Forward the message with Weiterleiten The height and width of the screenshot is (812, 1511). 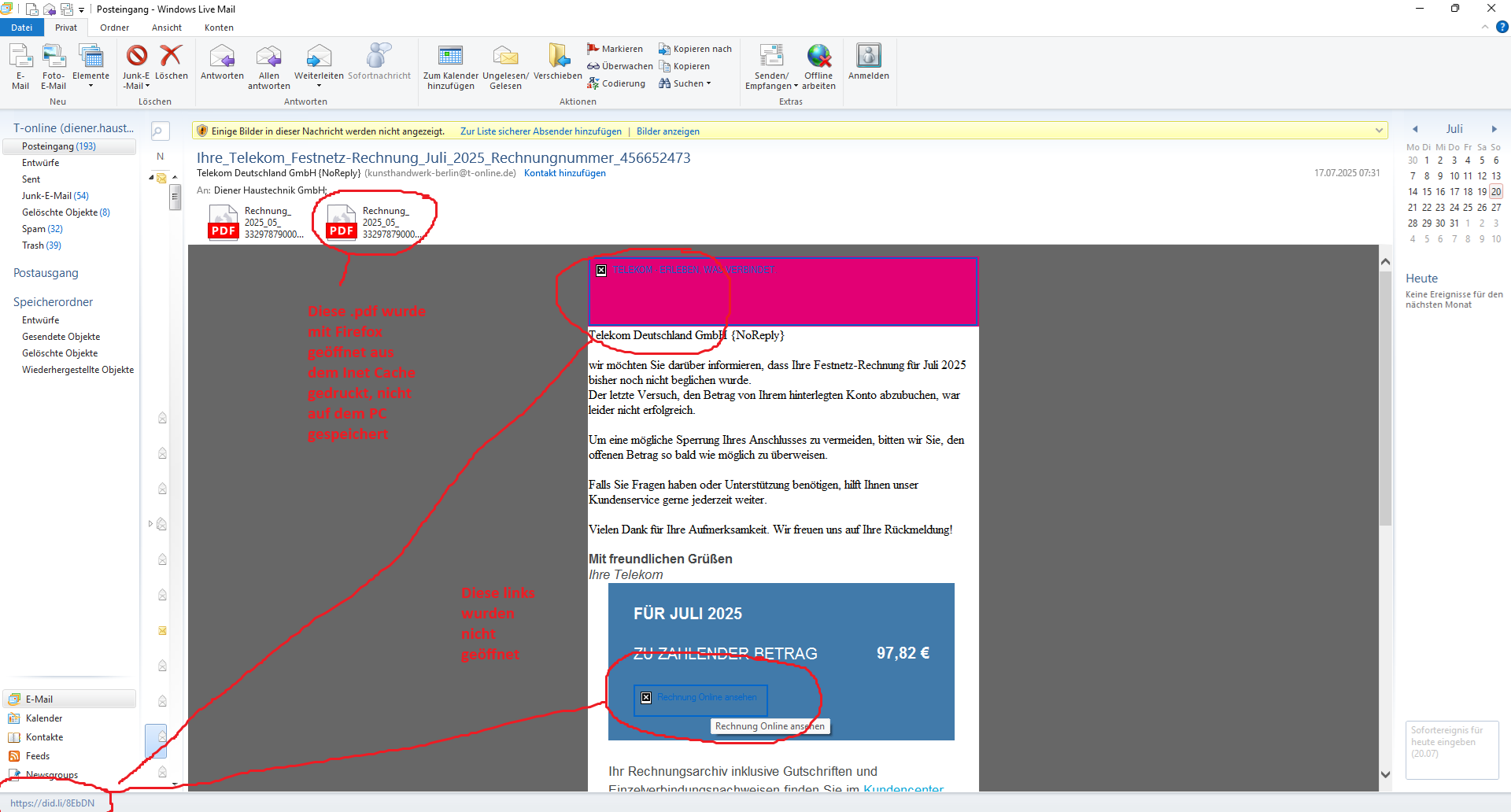(319, 66)
